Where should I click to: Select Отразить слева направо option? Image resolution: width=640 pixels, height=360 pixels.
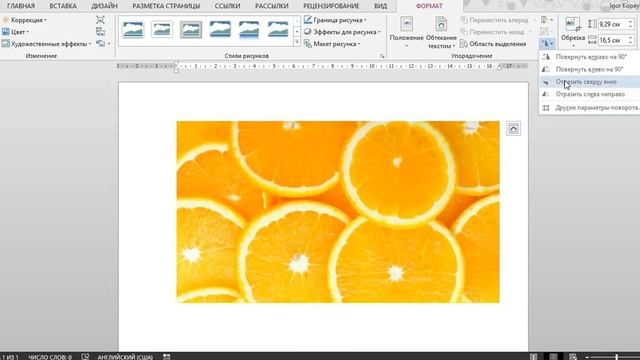coord(590,94)
